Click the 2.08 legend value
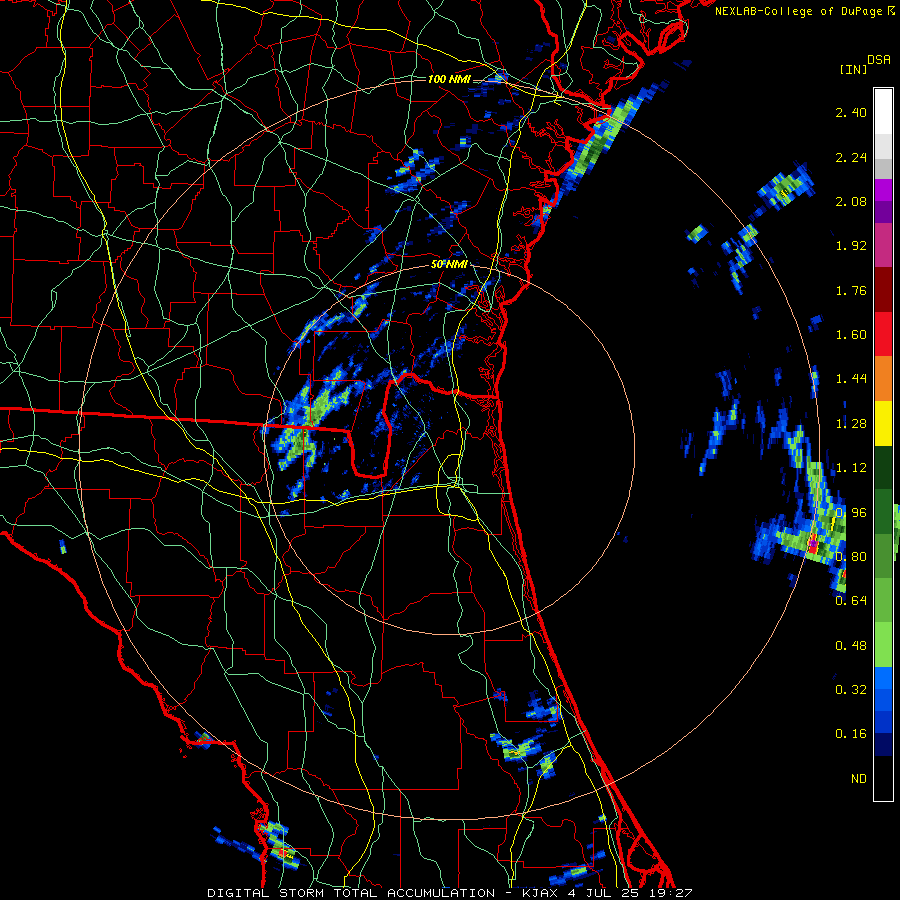 coord(851,201)
